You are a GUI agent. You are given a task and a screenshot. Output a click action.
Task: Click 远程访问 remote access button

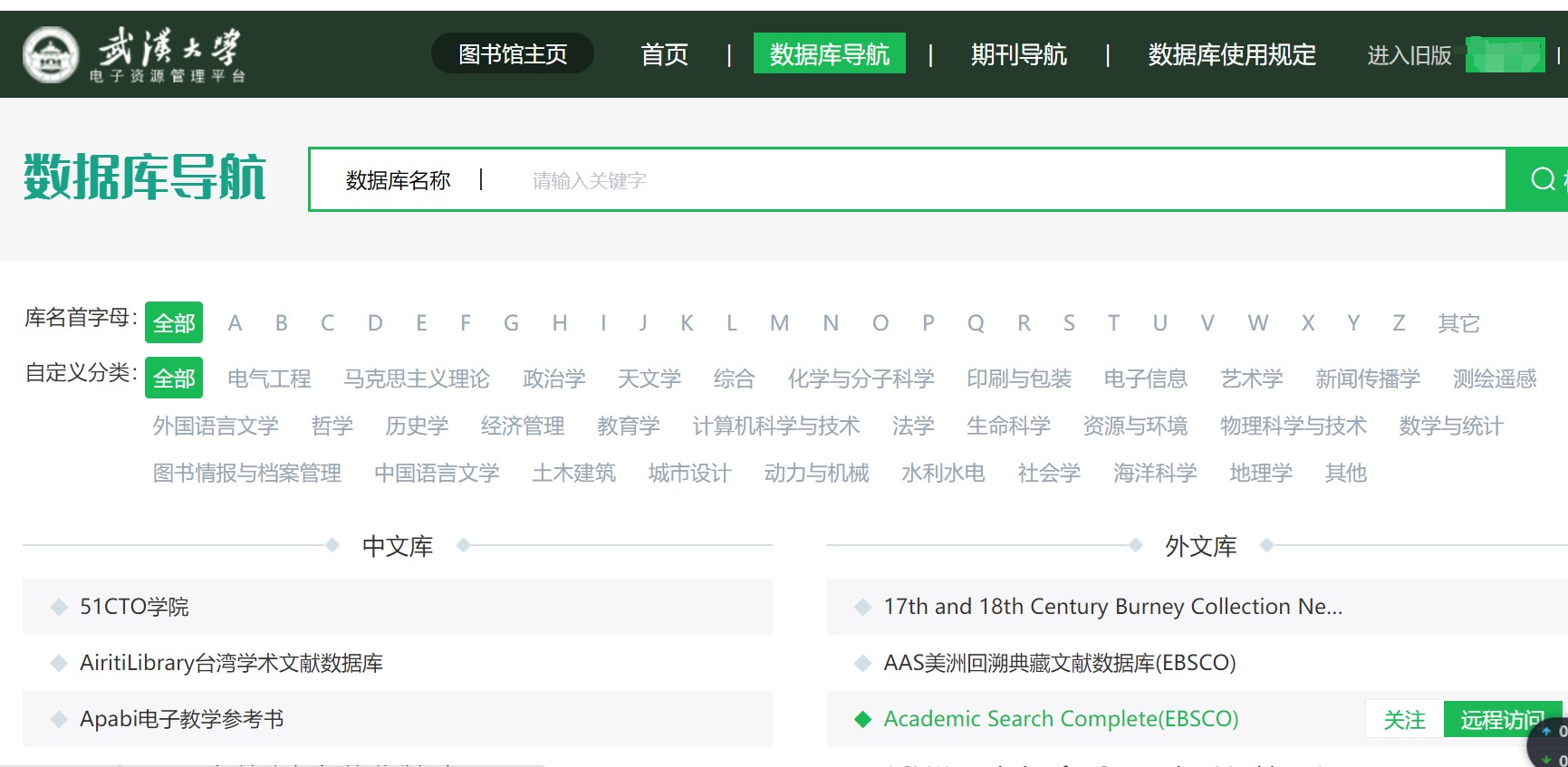click(x=1501, y=720)
